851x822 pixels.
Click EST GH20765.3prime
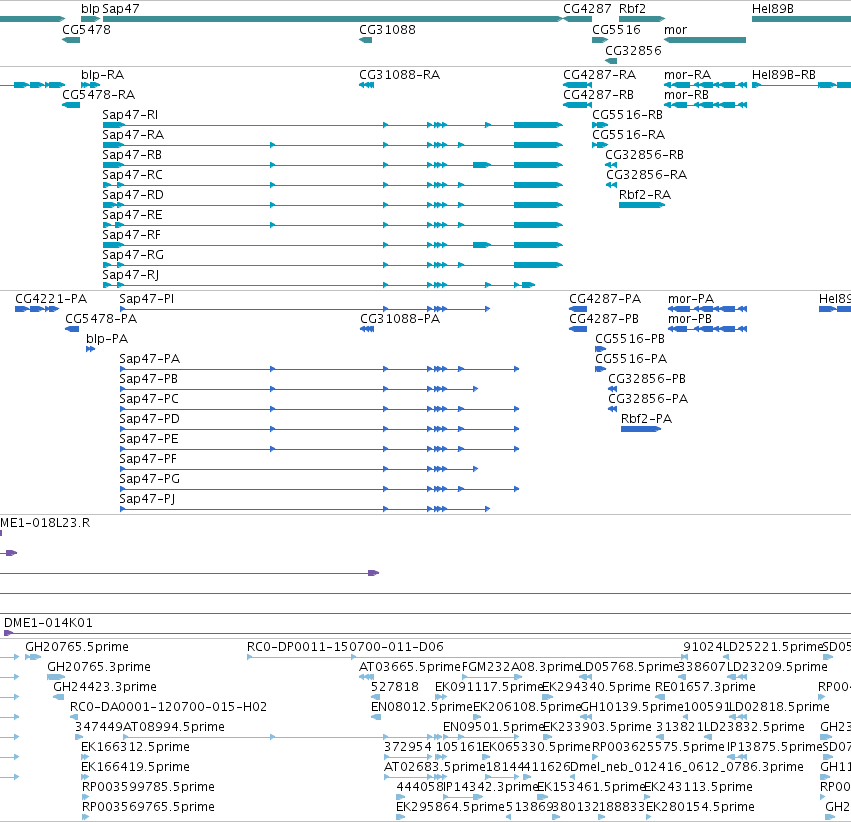click(99, 667)
